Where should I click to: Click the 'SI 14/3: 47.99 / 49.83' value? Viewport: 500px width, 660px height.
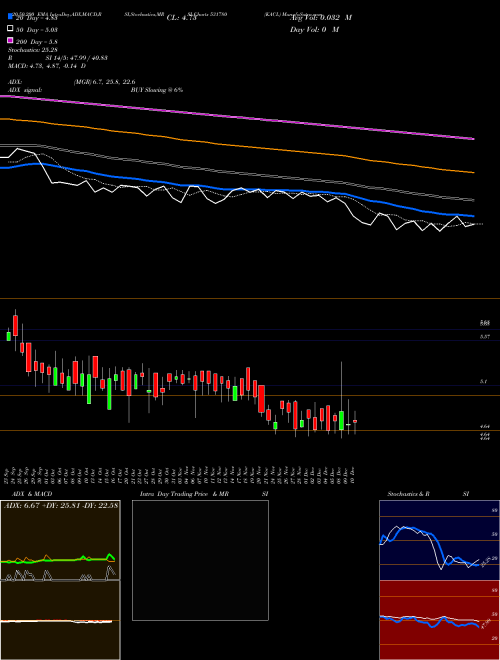[77, 58]
